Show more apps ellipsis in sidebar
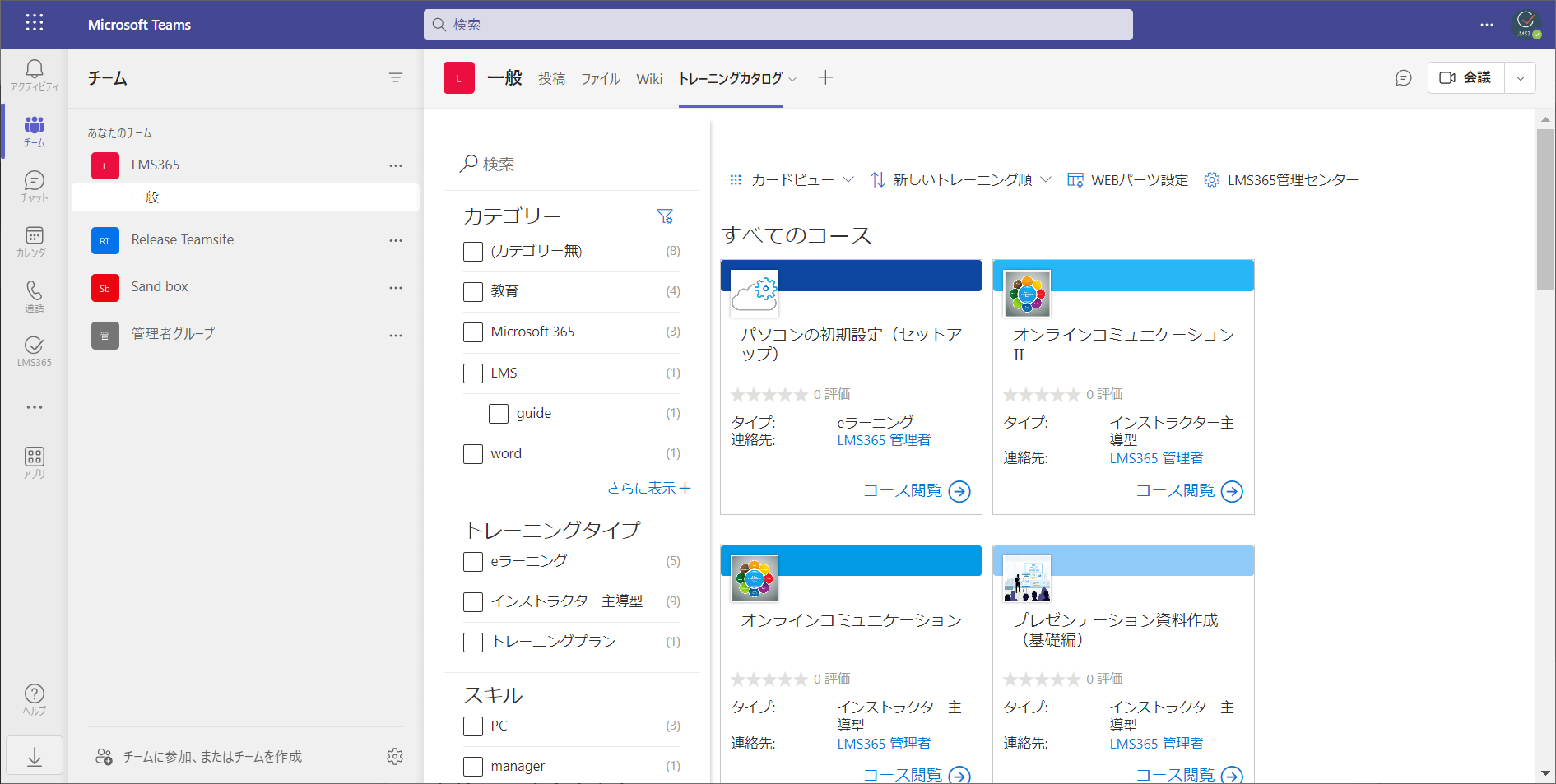 point(35,407)
